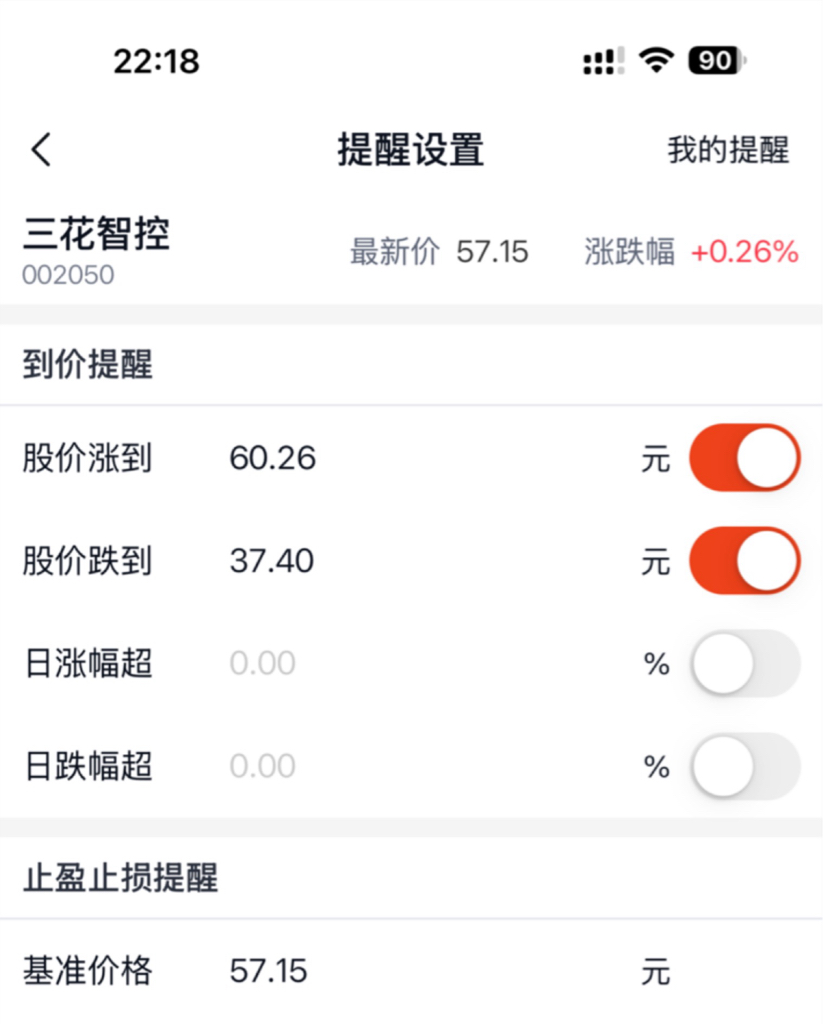
Task: Turn off the 股价跌到 alert switch
Action: point(745,561)
